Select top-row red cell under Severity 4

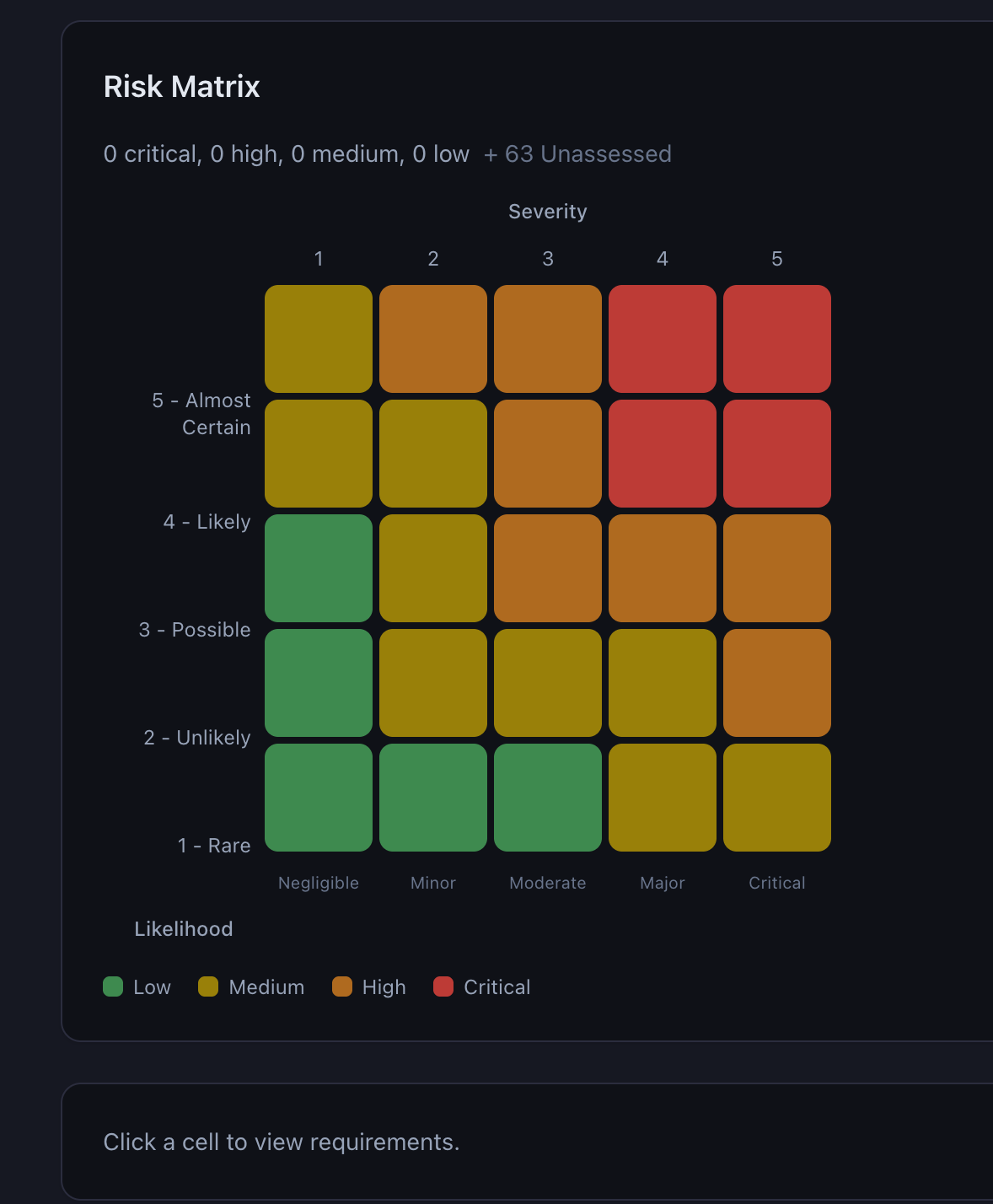(x=662, y=339)
